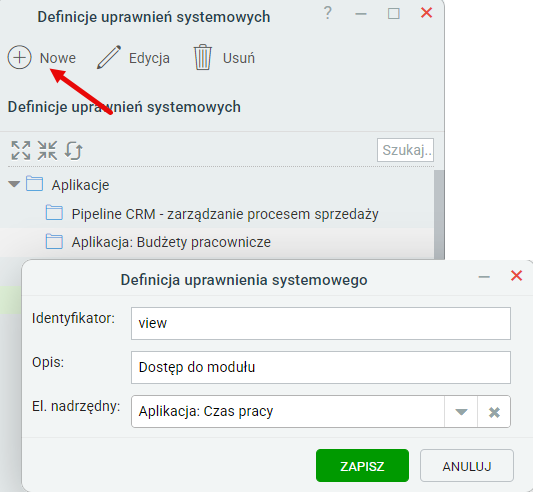Close the Definicja uprawnienia systemowego dialog

(x=516, y=275)
